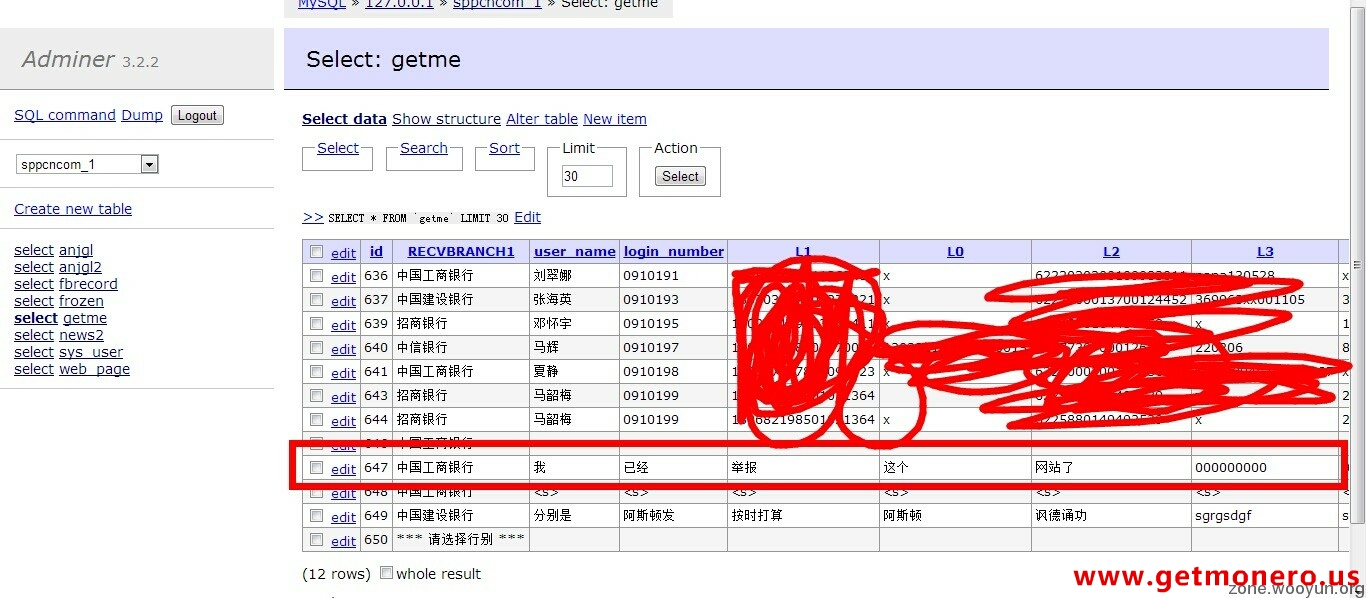Viewport: 1366px width, 598px height.
Task: Click the New item link
Action: 615,119
